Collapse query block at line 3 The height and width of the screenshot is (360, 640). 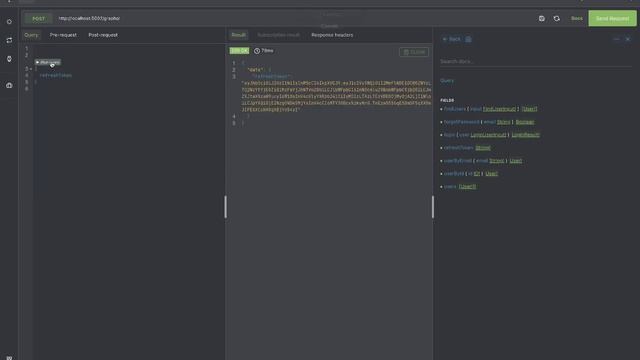point(31,69)
